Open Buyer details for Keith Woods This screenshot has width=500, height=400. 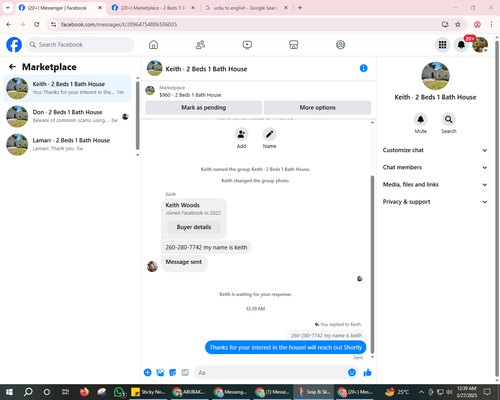pos(194,227)
